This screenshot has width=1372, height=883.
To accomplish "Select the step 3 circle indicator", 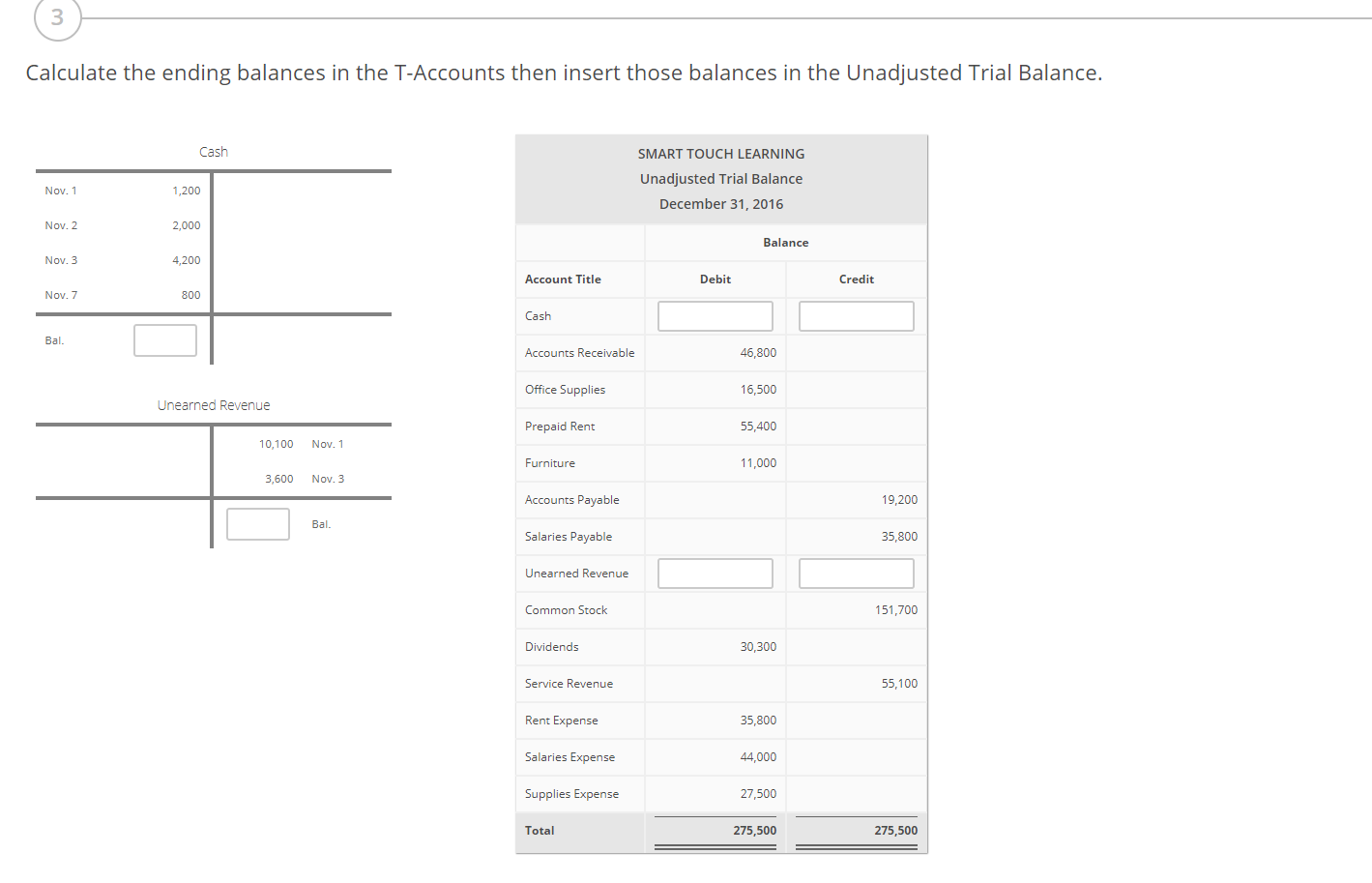I will pyautogui.click(x=57, y=18).
